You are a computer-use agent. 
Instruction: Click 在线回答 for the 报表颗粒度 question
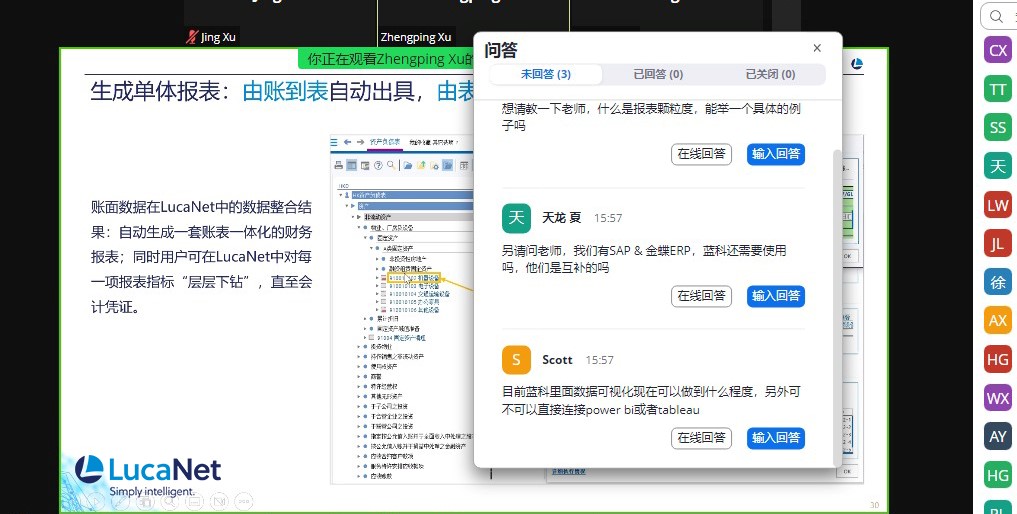pos(701,154)
